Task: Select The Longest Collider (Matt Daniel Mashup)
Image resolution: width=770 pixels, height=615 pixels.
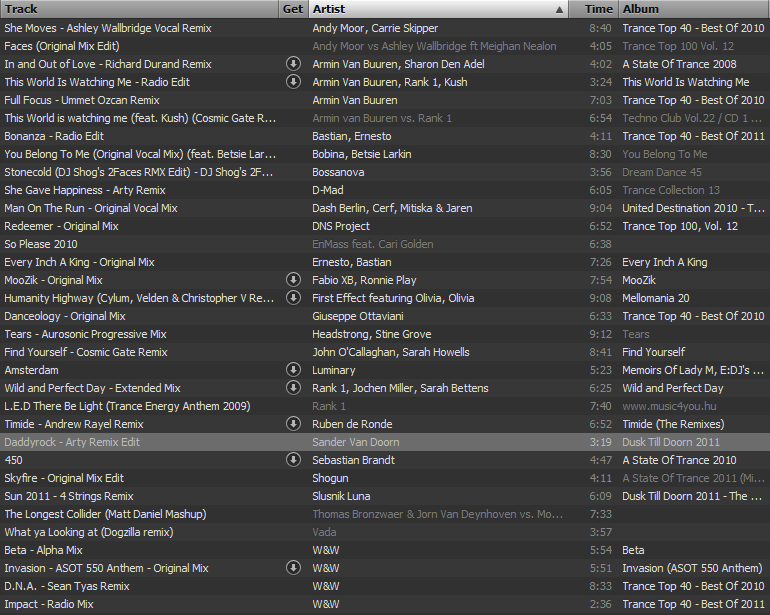Action: point(105,514)
